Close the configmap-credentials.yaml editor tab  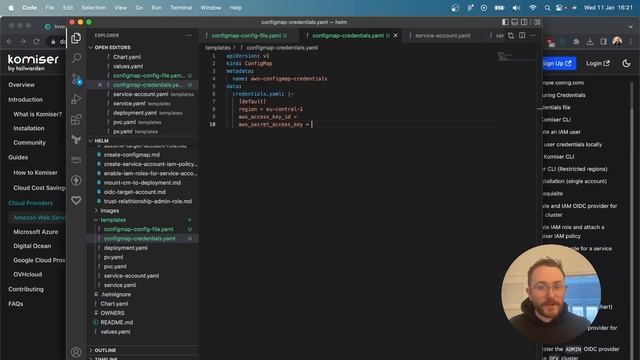click(x=396, y=36)
